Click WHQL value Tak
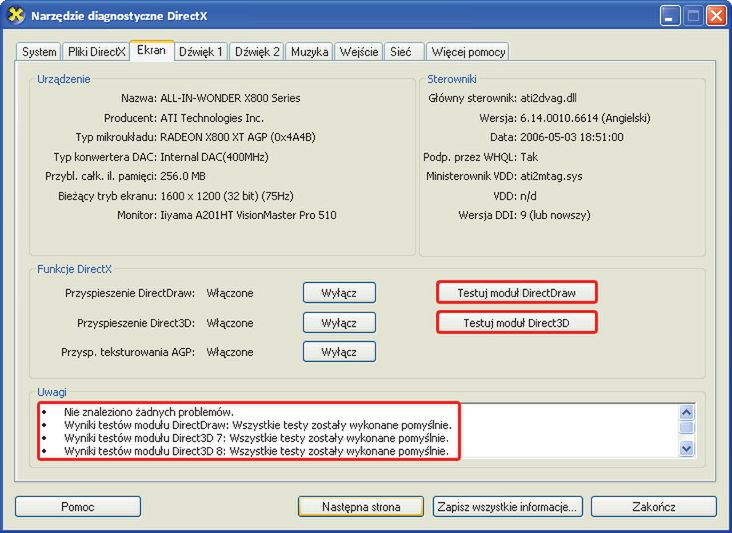 (529, 157)
